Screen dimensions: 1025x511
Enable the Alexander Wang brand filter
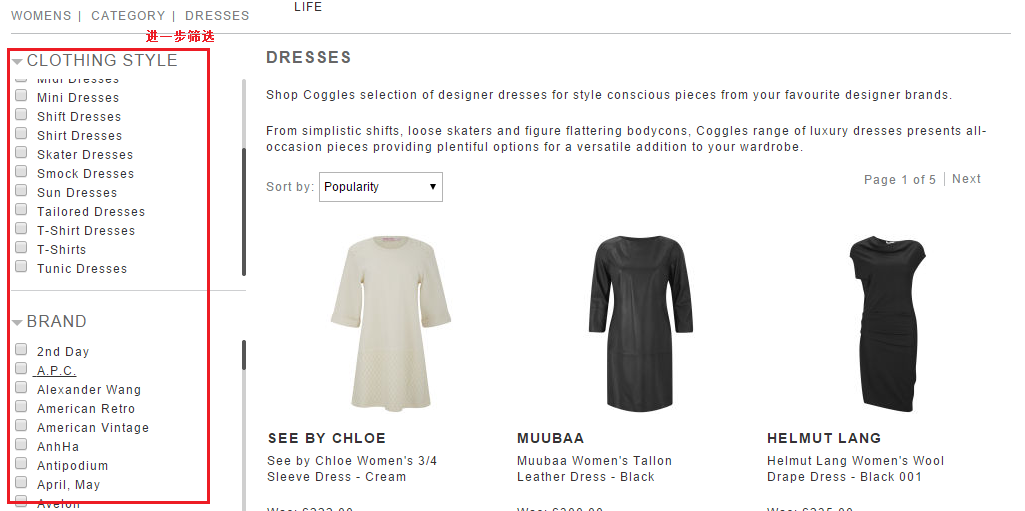(21, 387)
